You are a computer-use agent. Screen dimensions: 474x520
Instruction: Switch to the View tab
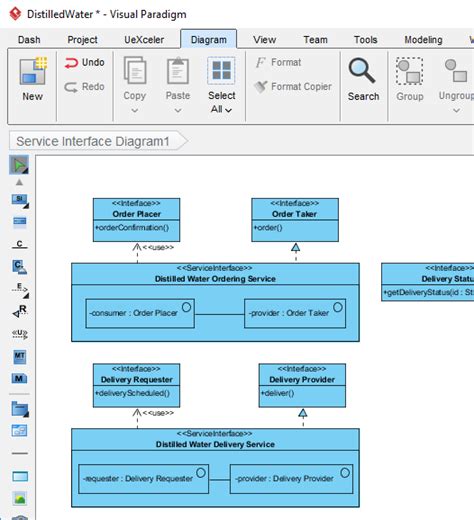point(264,40)
